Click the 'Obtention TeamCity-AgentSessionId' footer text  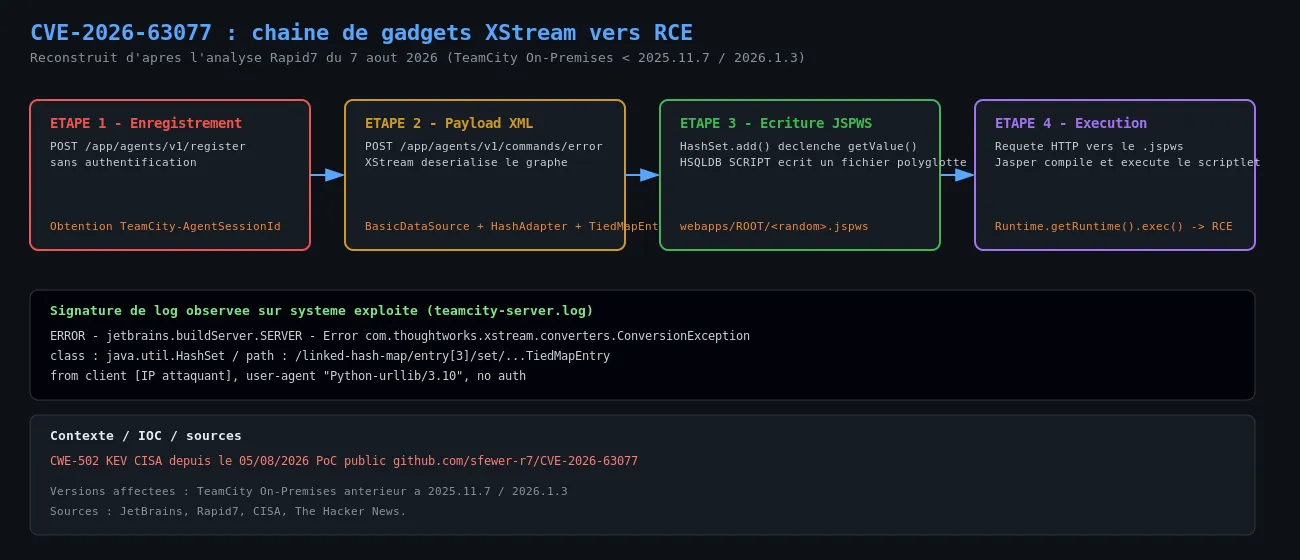point(165,227)
